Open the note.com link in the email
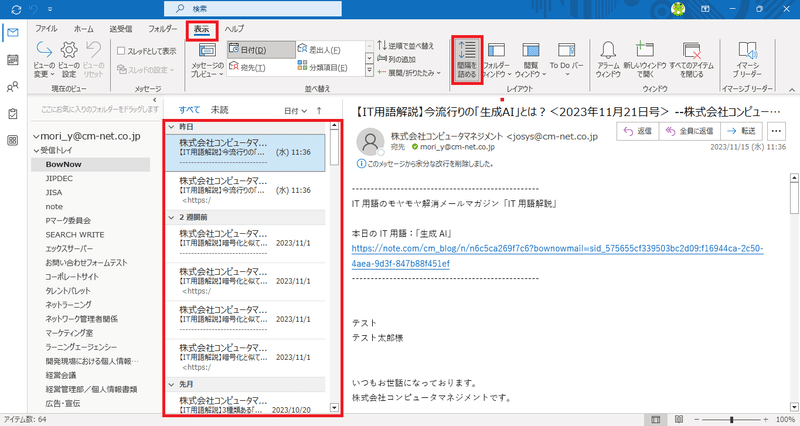This screenshot has width=800, height=426. click(557, 256)
